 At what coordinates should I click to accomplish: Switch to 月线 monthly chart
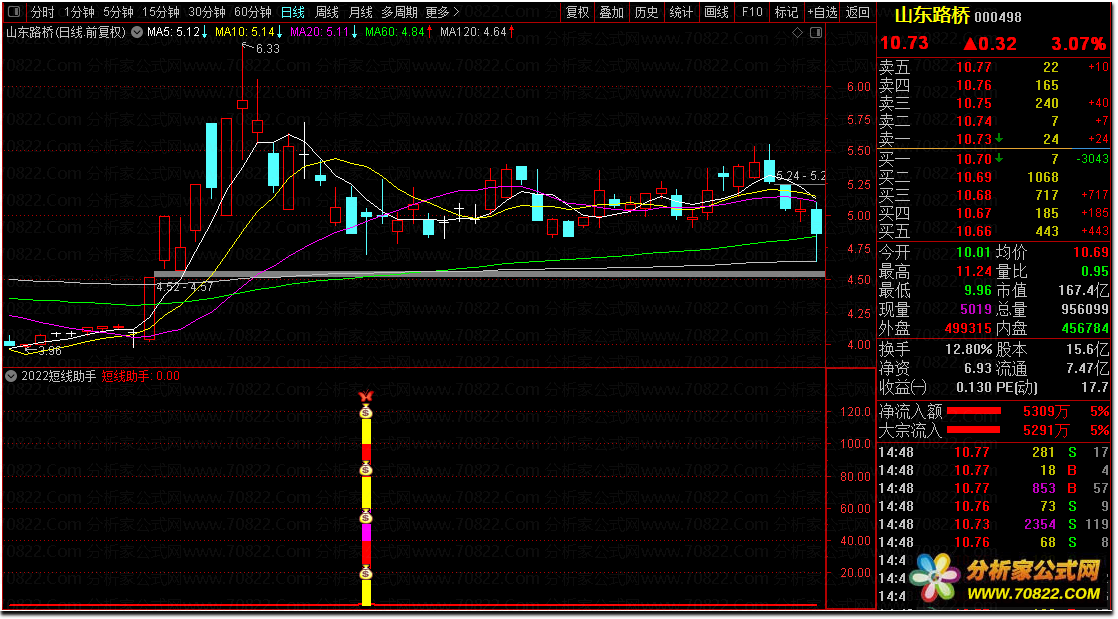361,12
